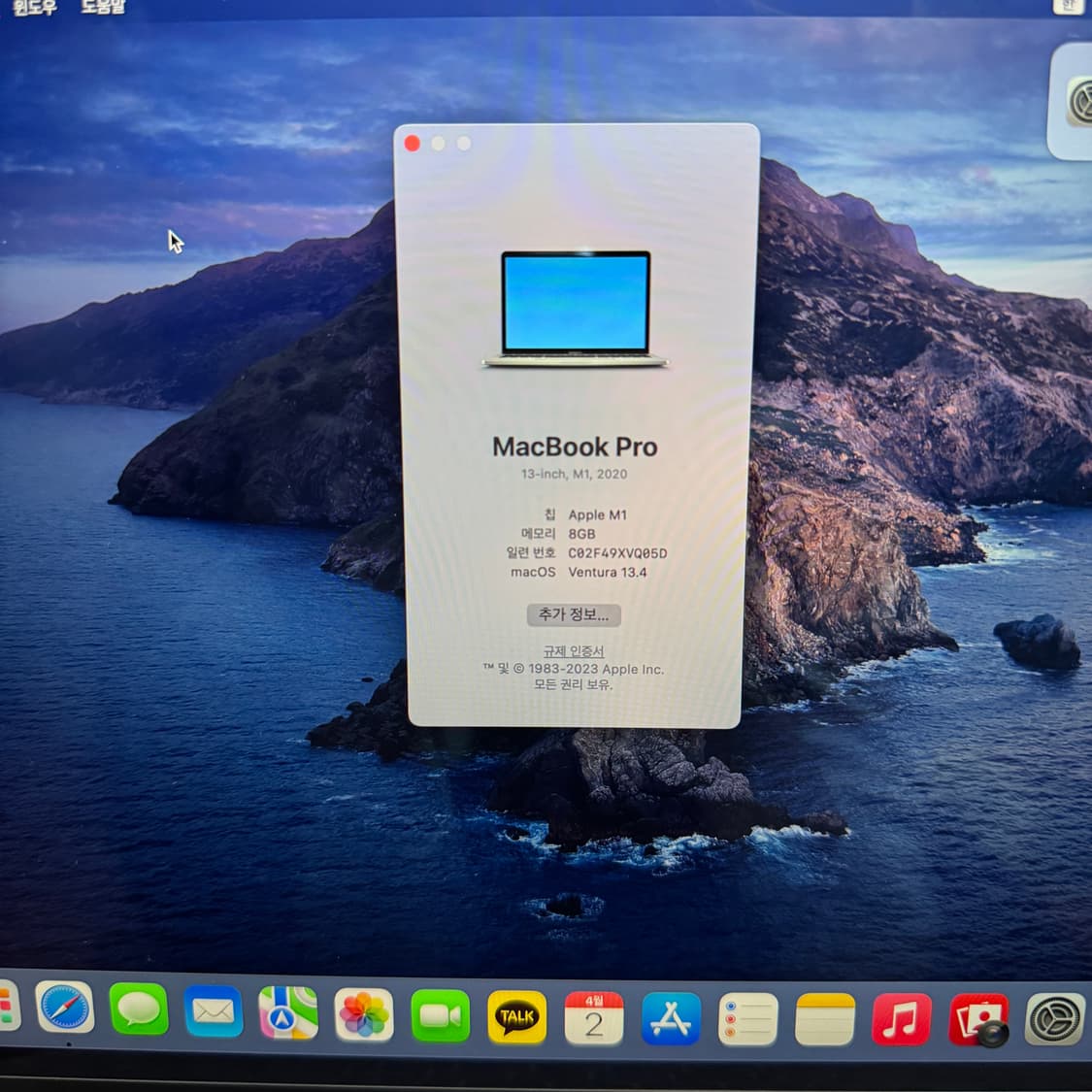Launch the Messages app in the Dock
1092x1092 pixels.
[x=139, y=1009]
